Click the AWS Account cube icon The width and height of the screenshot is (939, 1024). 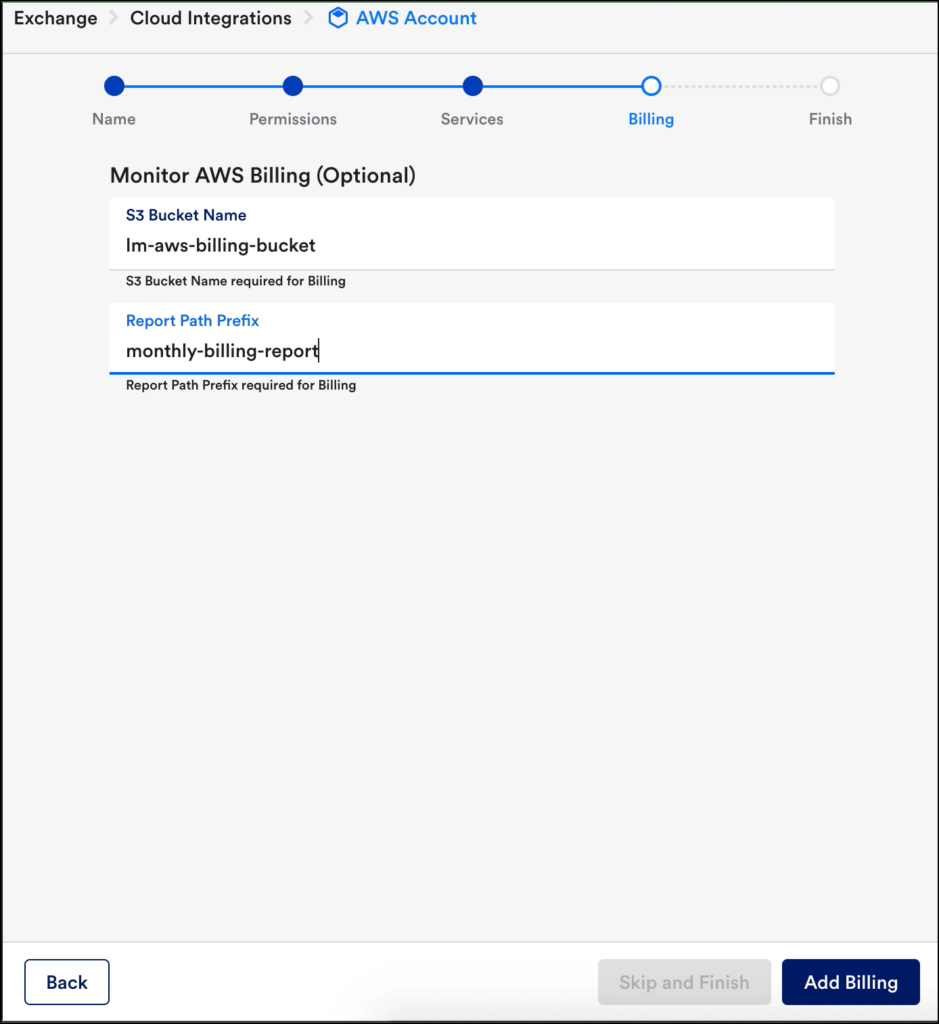pos(338,18)
